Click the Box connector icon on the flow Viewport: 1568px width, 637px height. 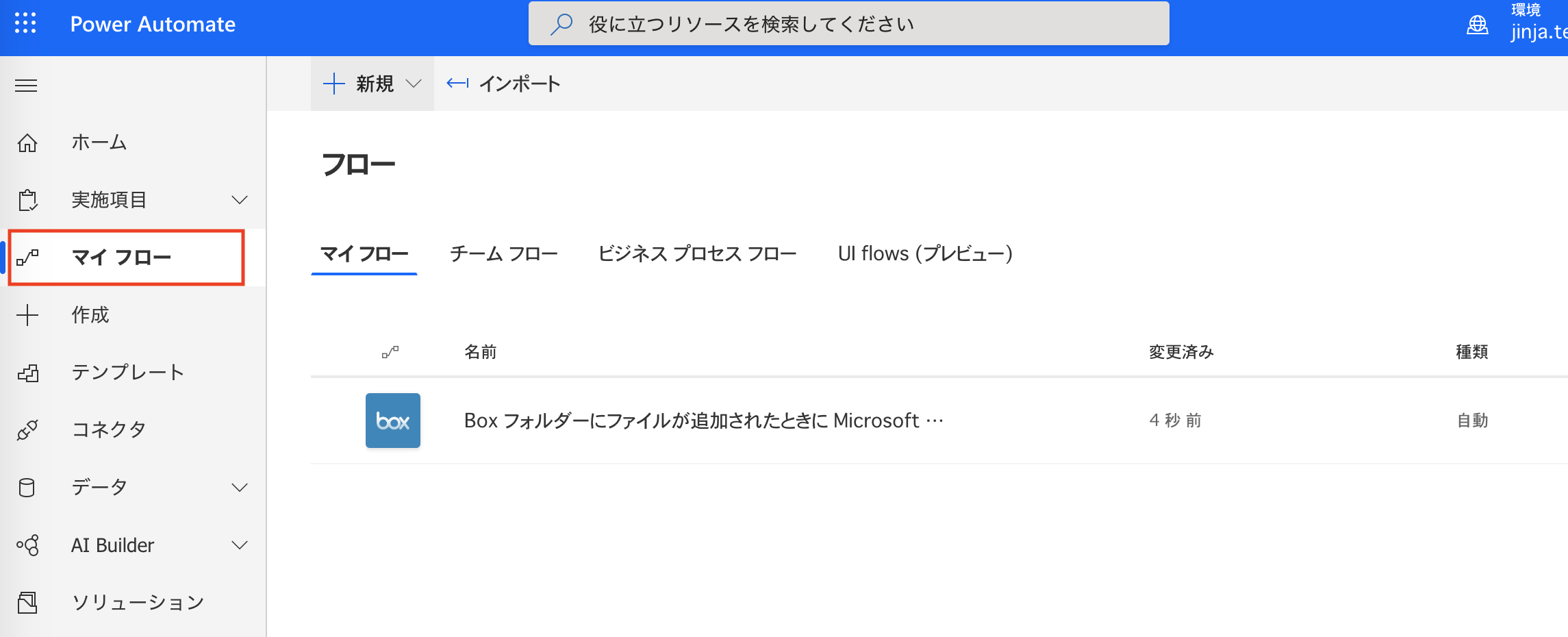[x=392, y=421]
